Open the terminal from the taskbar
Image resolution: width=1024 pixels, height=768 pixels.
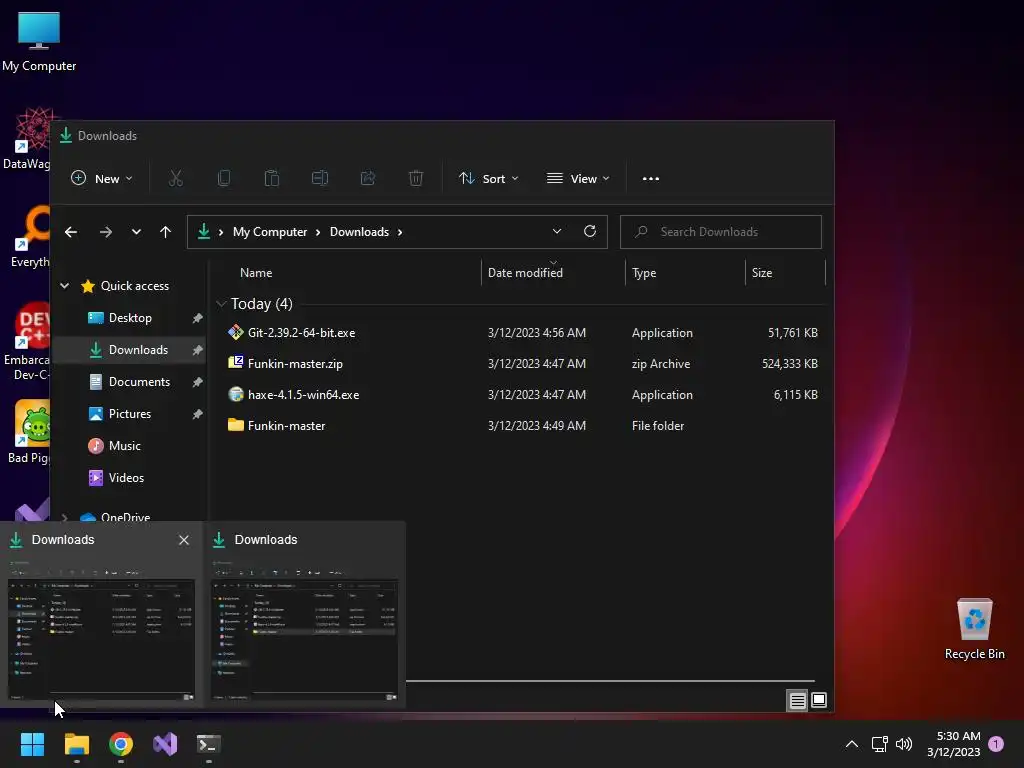[209, 744]
